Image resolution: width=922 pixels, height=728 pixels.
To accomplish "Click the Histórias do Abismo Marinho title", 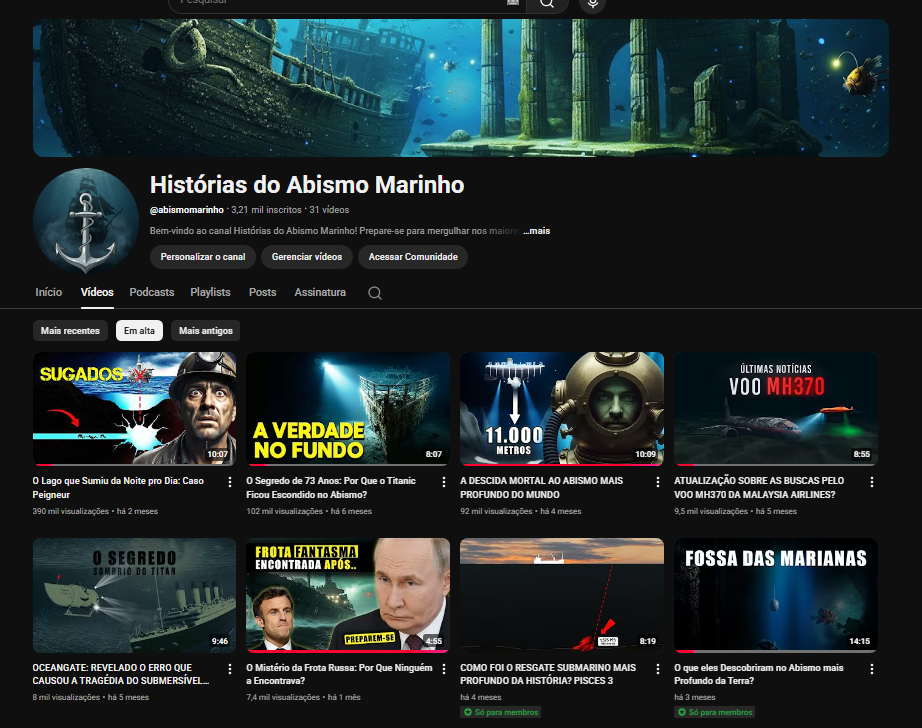I will (x=307, y=185).
